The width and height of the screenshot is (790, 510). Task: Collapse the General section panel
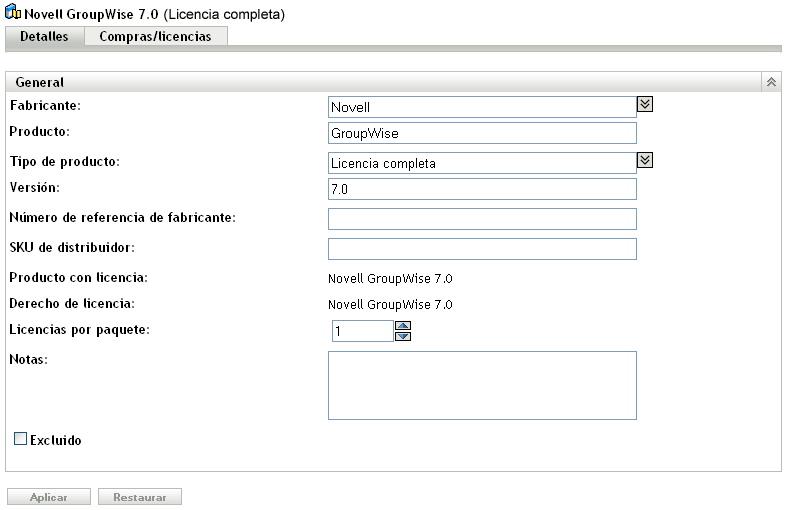click(x=771, y=82)
